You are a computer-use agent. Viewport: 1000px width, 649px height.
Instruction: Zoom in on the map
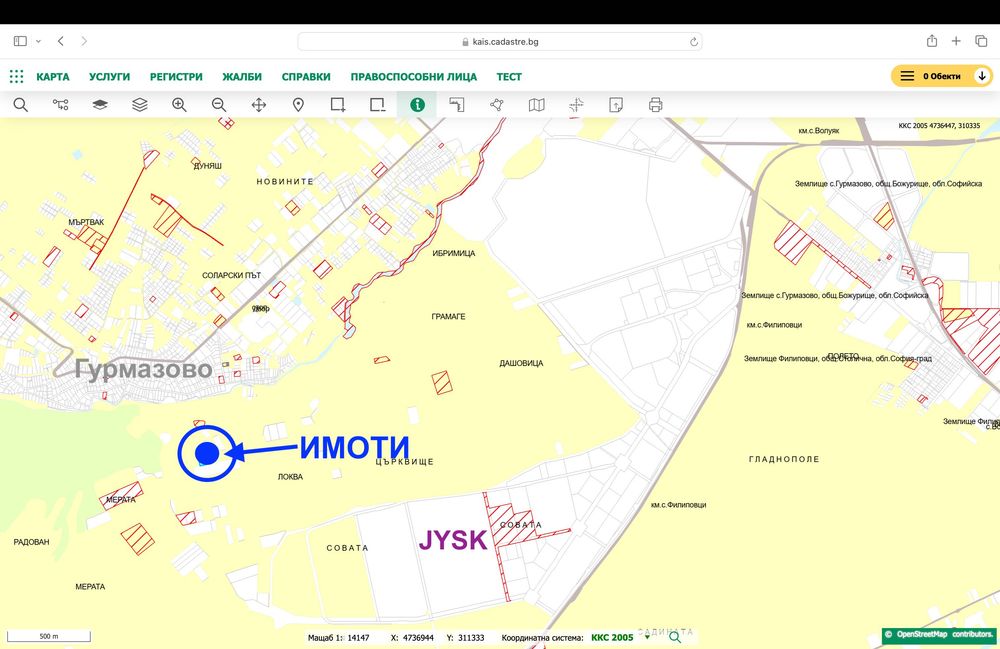179,105
